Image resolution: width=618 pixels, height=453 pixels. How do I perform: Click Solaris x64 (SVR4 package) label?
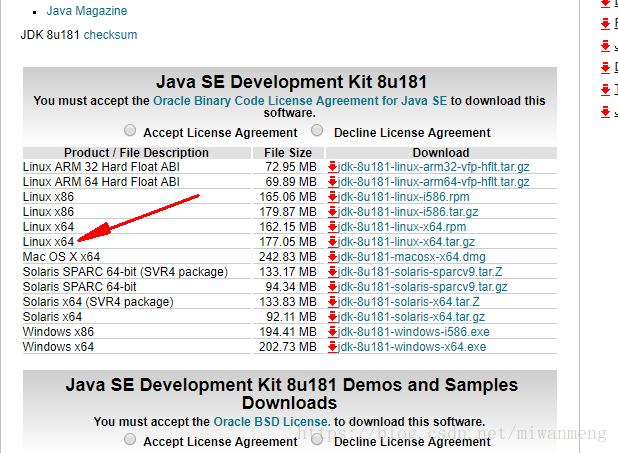98,302
